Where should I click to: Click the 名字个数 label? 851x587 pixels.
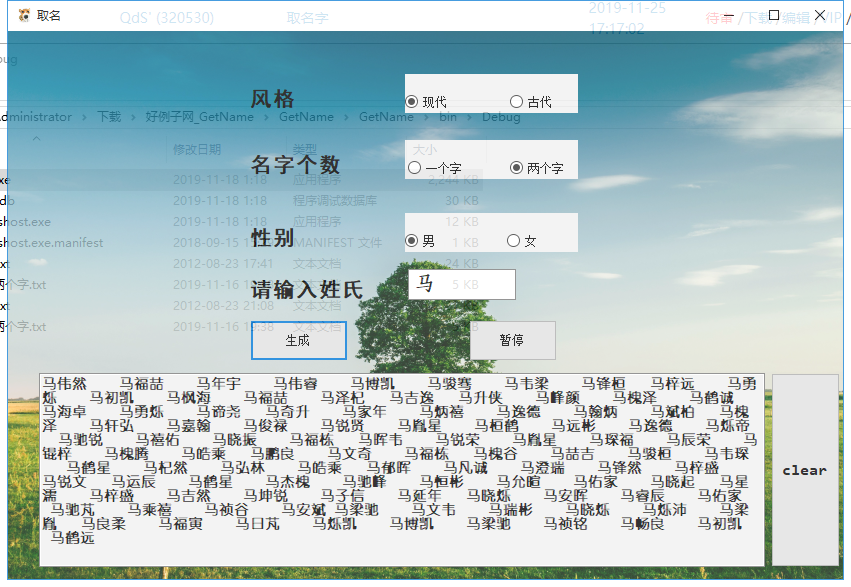click(x=296, y=164)
